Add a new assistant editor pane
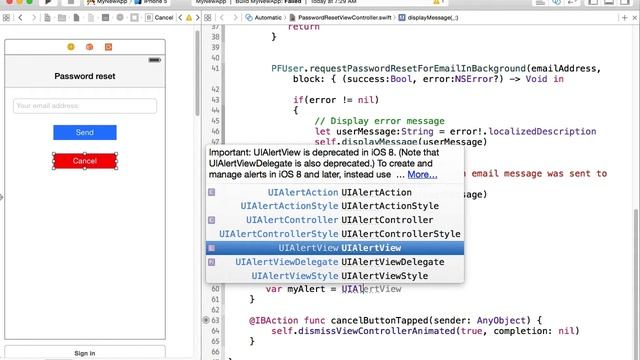 [624, 18]
